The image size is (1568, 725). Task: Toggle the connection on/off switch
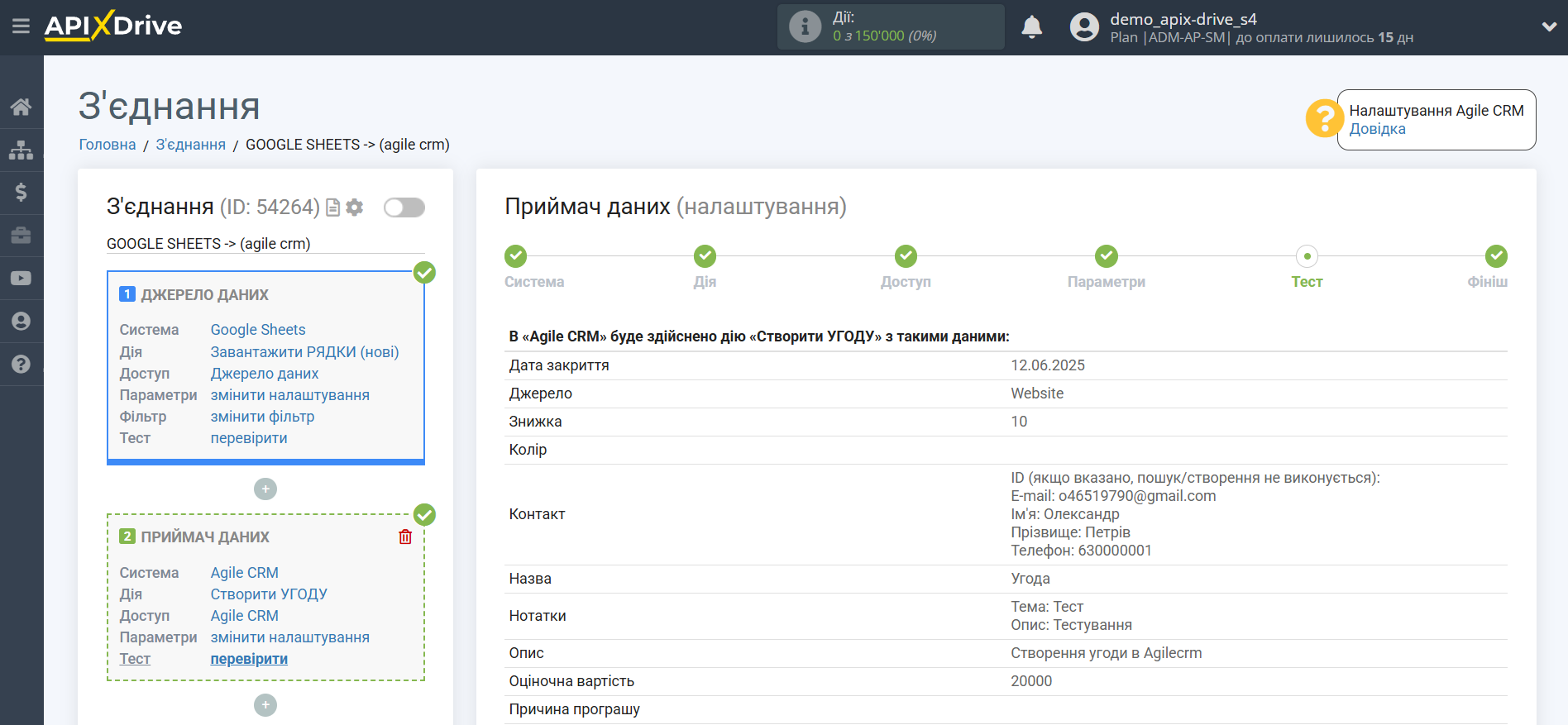404,207
